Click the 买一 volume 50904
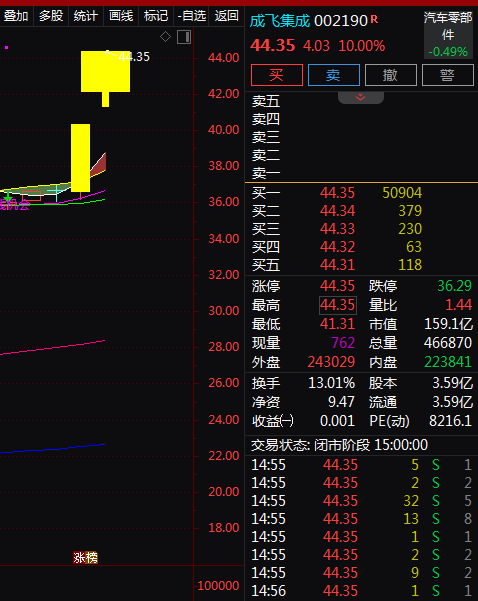Image resolution: width=478 pixels, height=601 pixels. [402, 193]
